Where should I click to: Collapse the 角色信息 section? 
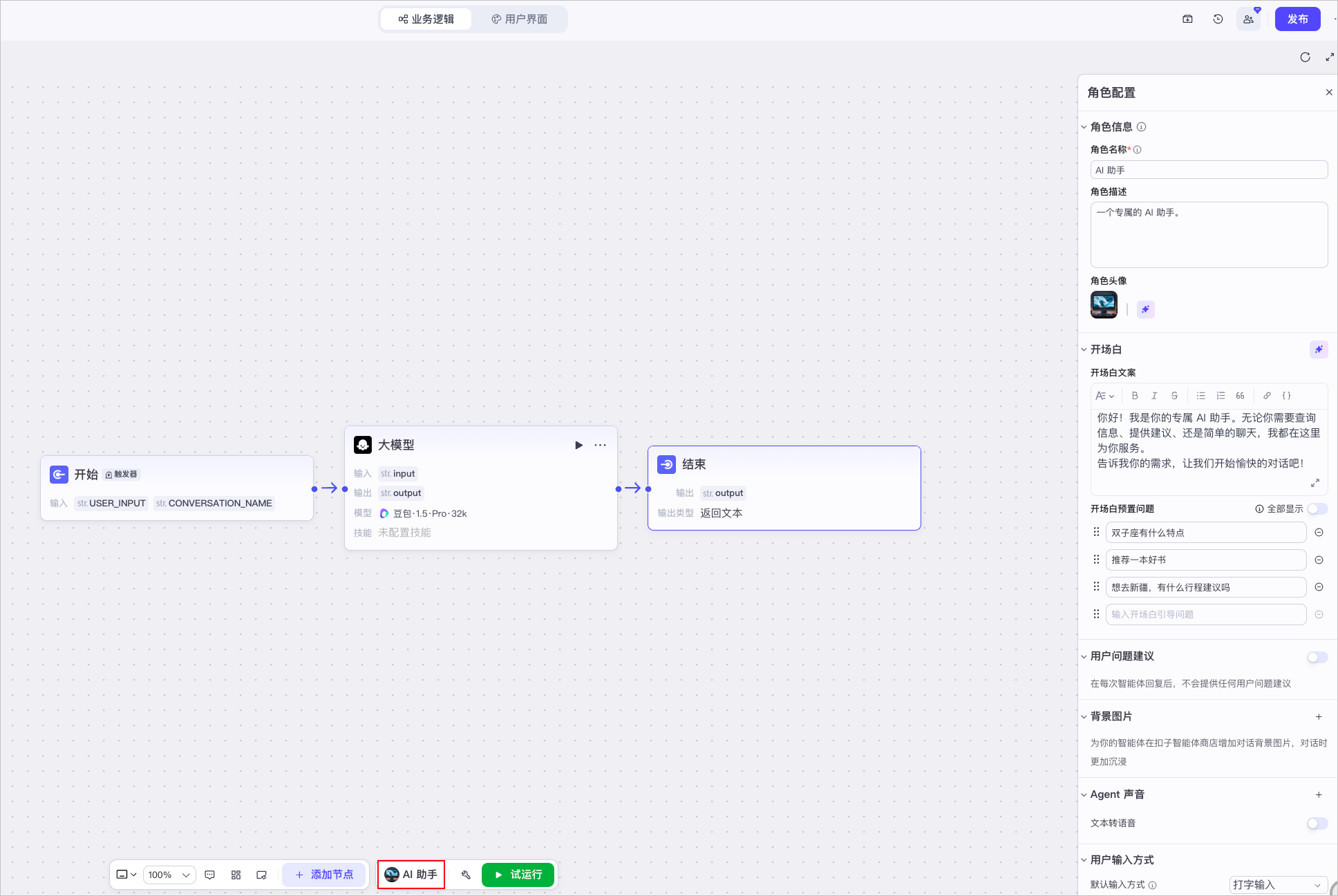click(1084, 127)
